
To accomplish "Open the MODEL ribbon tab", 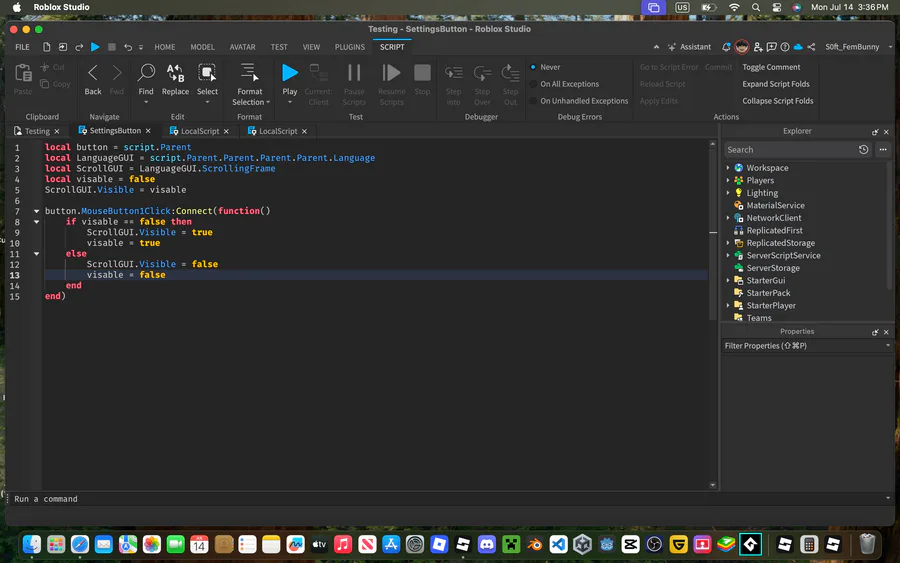I will 202,47.
